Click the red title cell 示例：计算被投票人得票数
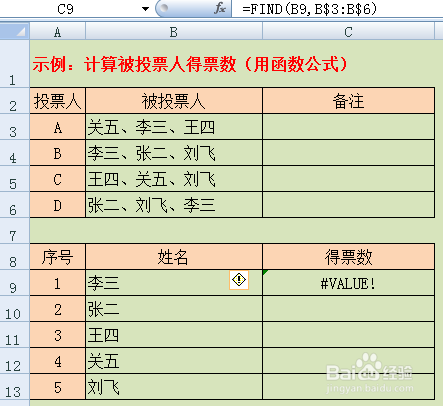 click(190, 64)
